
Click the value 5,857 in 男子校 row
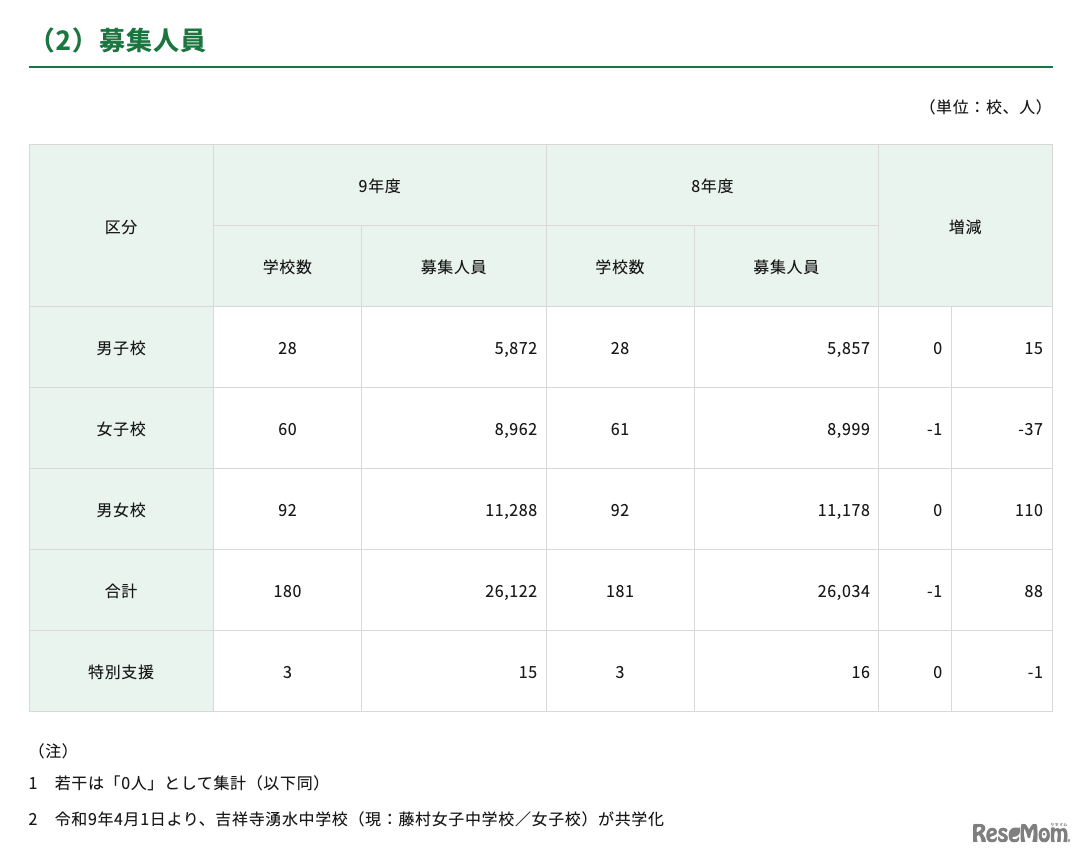pyautogui.click(x=848, y=348)
